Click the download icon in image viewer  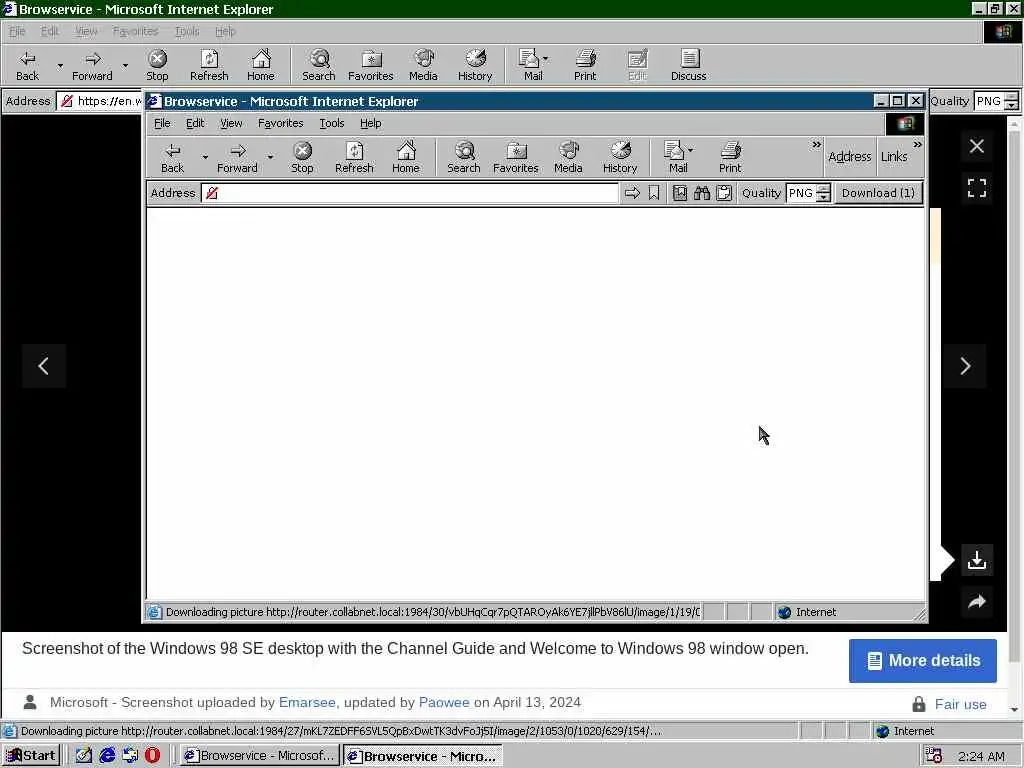(977, 560)
